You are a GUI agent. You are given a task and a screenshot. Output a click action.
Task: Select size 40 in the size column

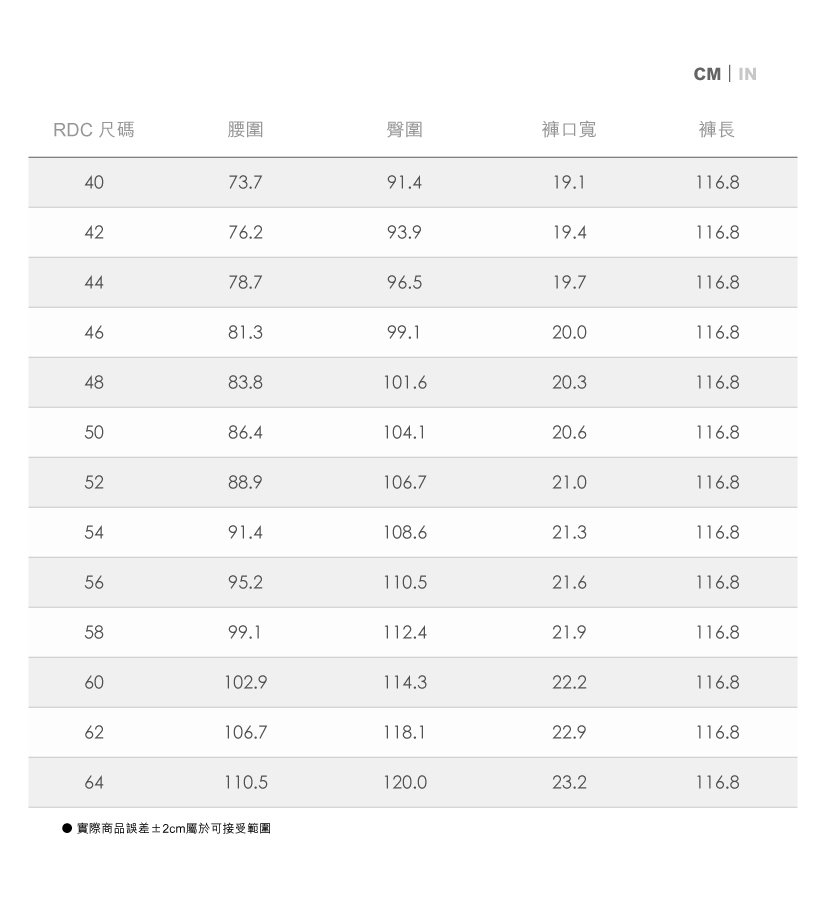point(94,183)
